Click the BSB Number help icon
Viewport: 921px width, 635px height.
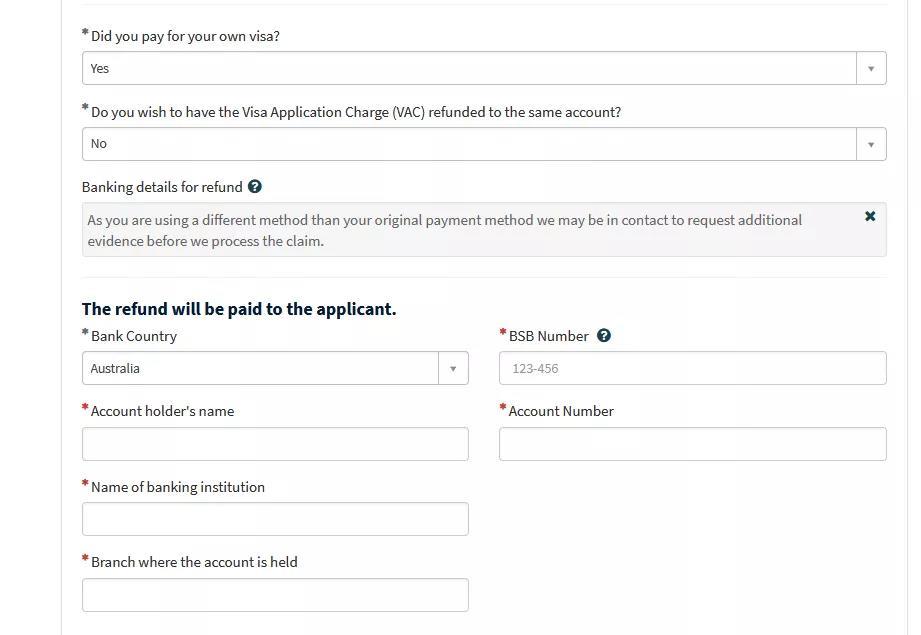pos(604,336)
